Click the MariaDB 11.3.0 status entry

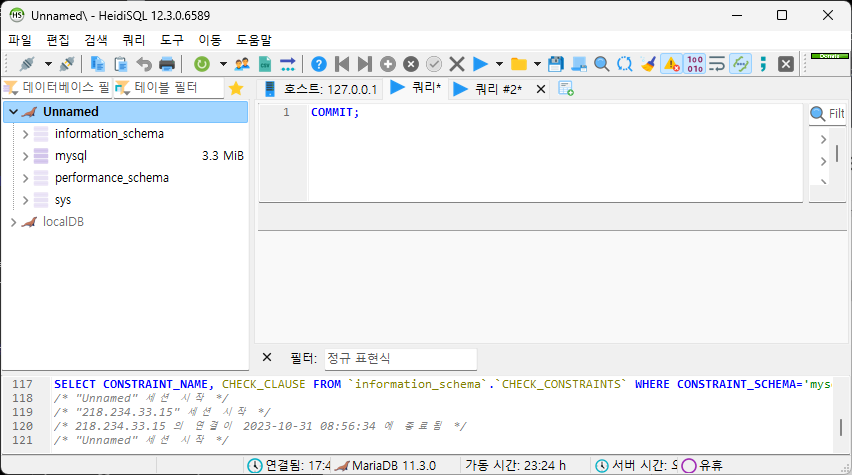click(386, 466)
